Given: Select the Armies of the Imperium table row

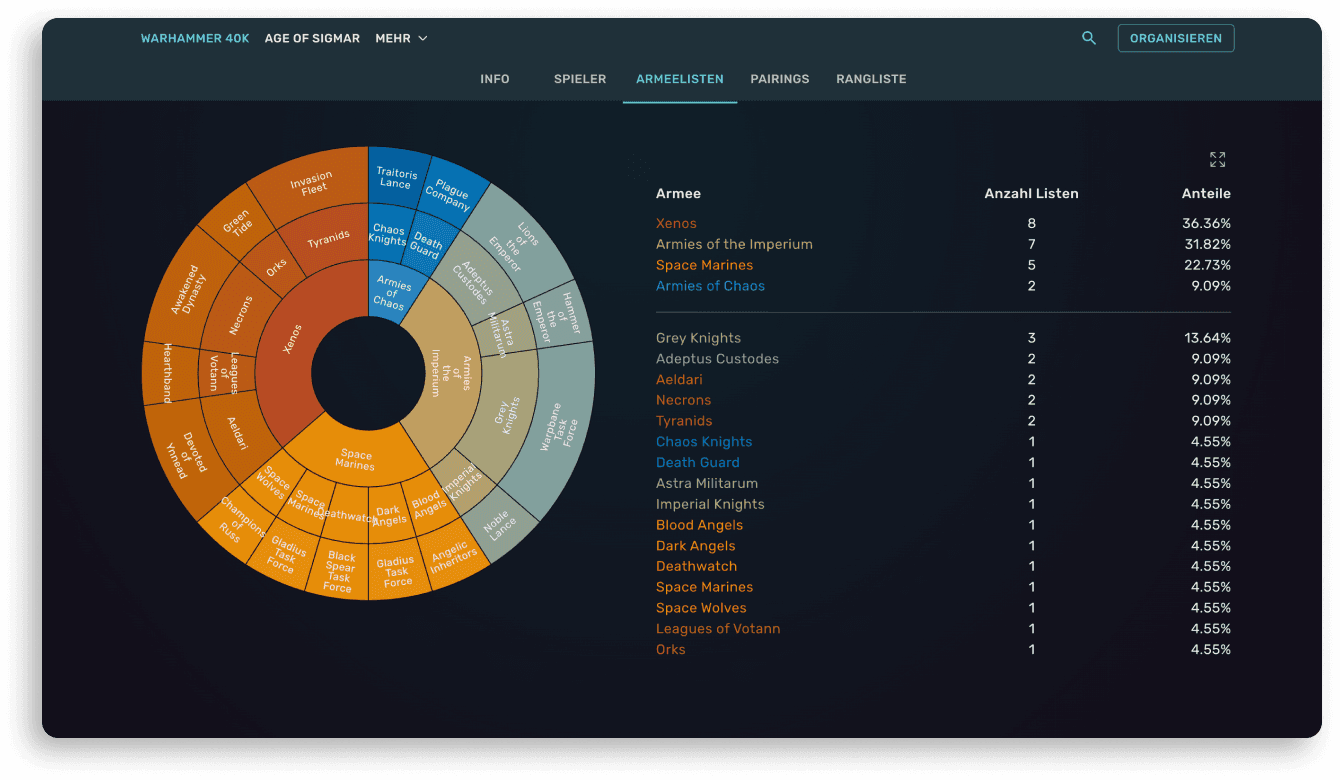Looking at the screenshot, I should [734, 244].
